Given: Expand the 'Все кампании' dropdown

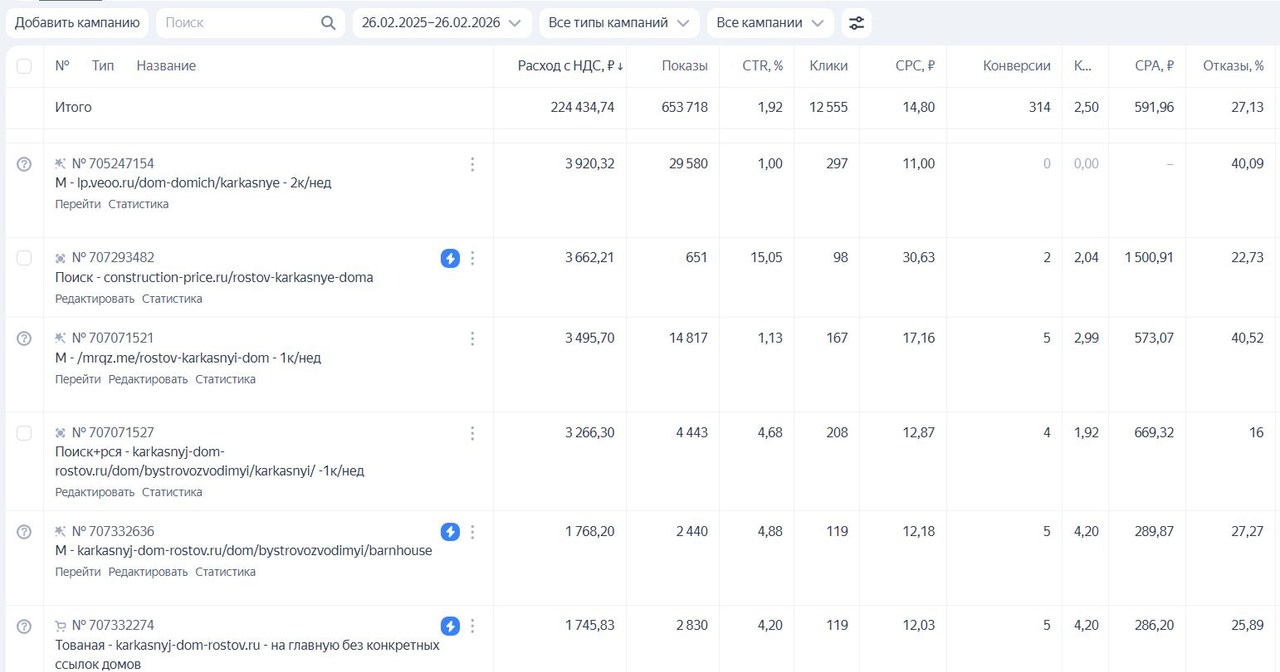Looking at the screenshot, I should [770, 23].
